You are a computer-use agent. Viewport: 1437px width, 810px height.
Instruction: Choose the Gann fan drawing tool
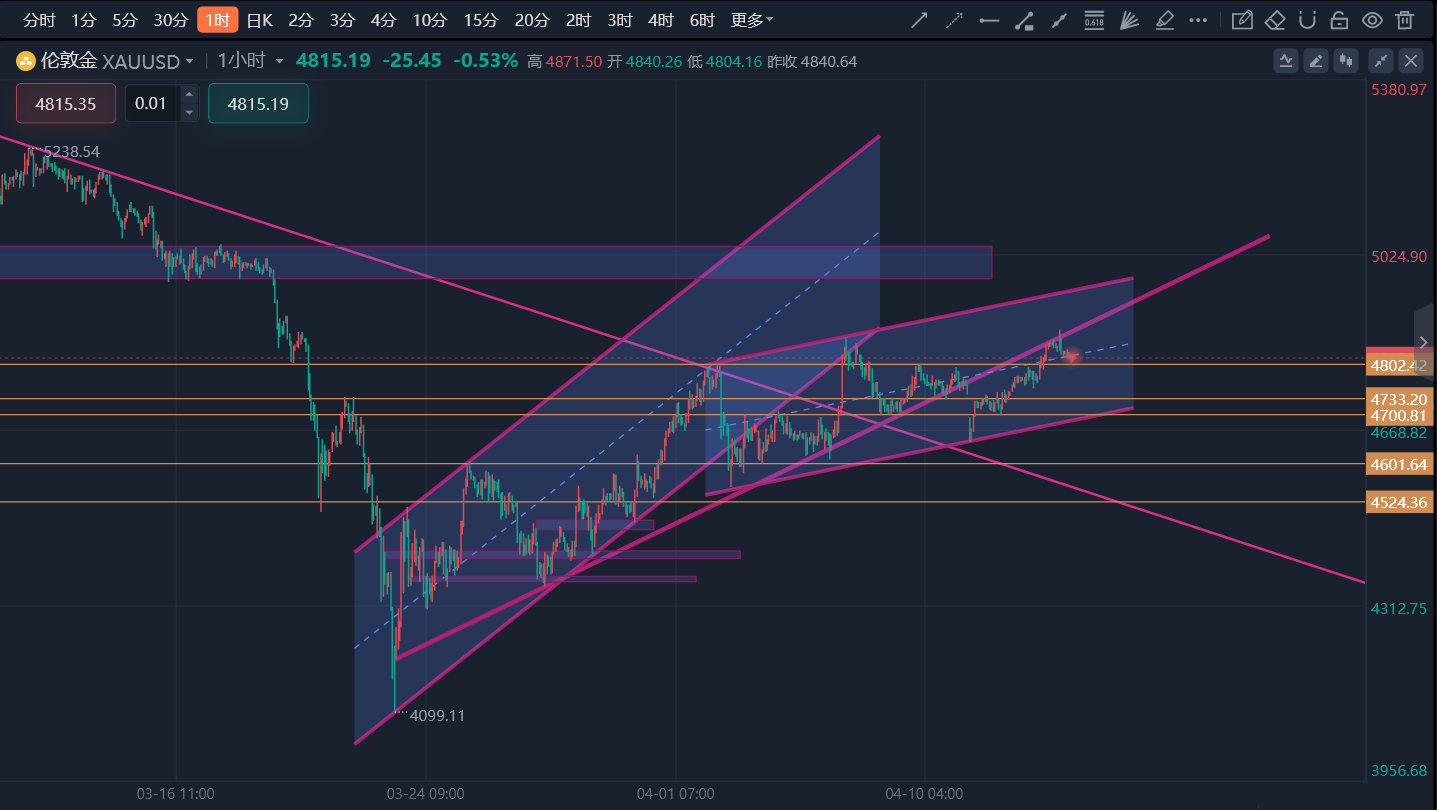point(1129,20)
